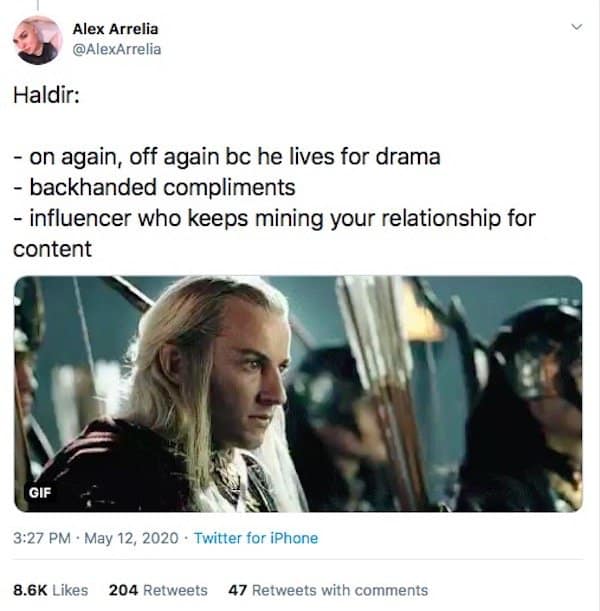The image size is (600, 611).
Task: Open Alex Arrelia's profile avatar
Action: point(38,40)
